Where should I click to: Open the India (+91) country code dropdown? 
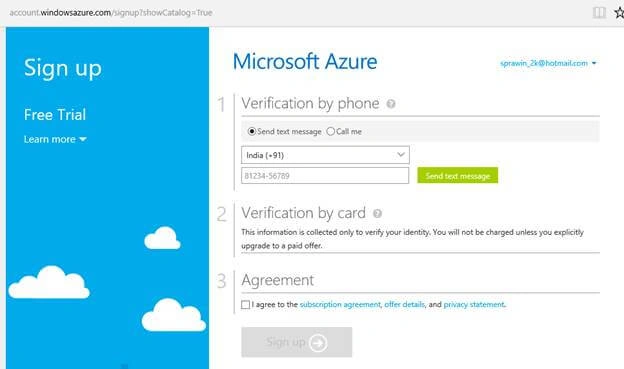(325, 155)
